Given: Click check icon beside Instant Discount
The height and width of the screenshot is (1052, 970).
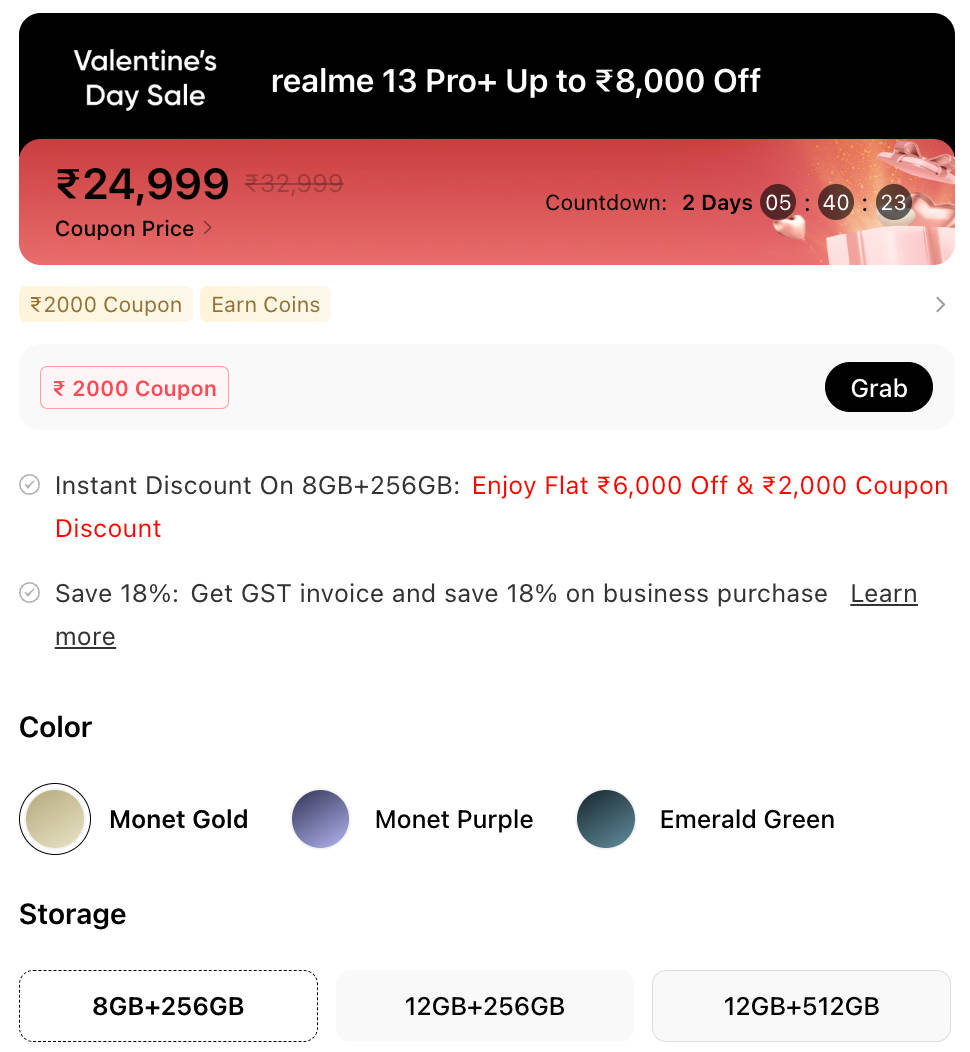Looking at the screenshot, I should [30, 485].
